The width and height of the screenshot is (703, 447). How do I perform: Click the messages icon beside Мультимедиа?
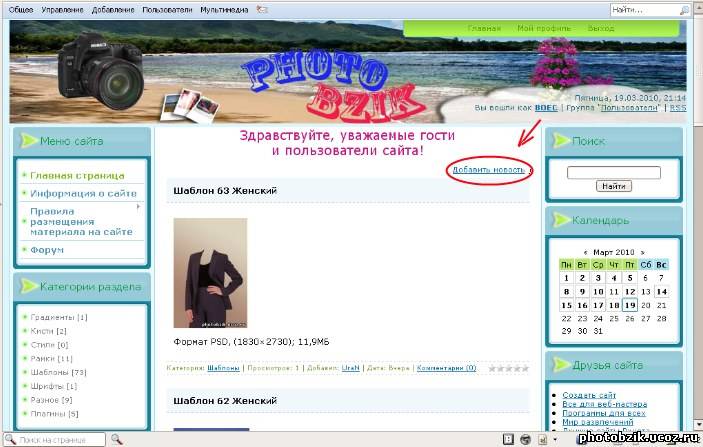coord(262,9)
